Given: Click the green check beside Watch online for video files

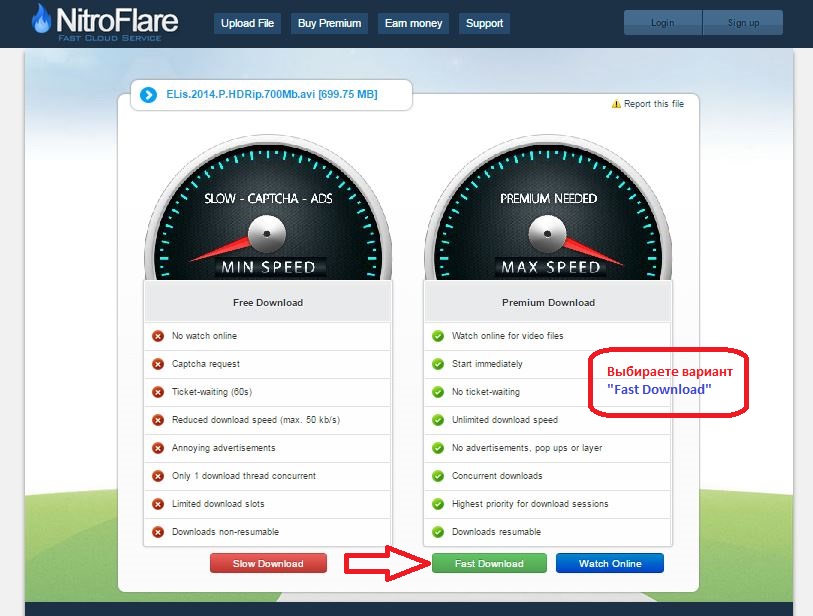Looking at the screenshot, I should [438, 336].
